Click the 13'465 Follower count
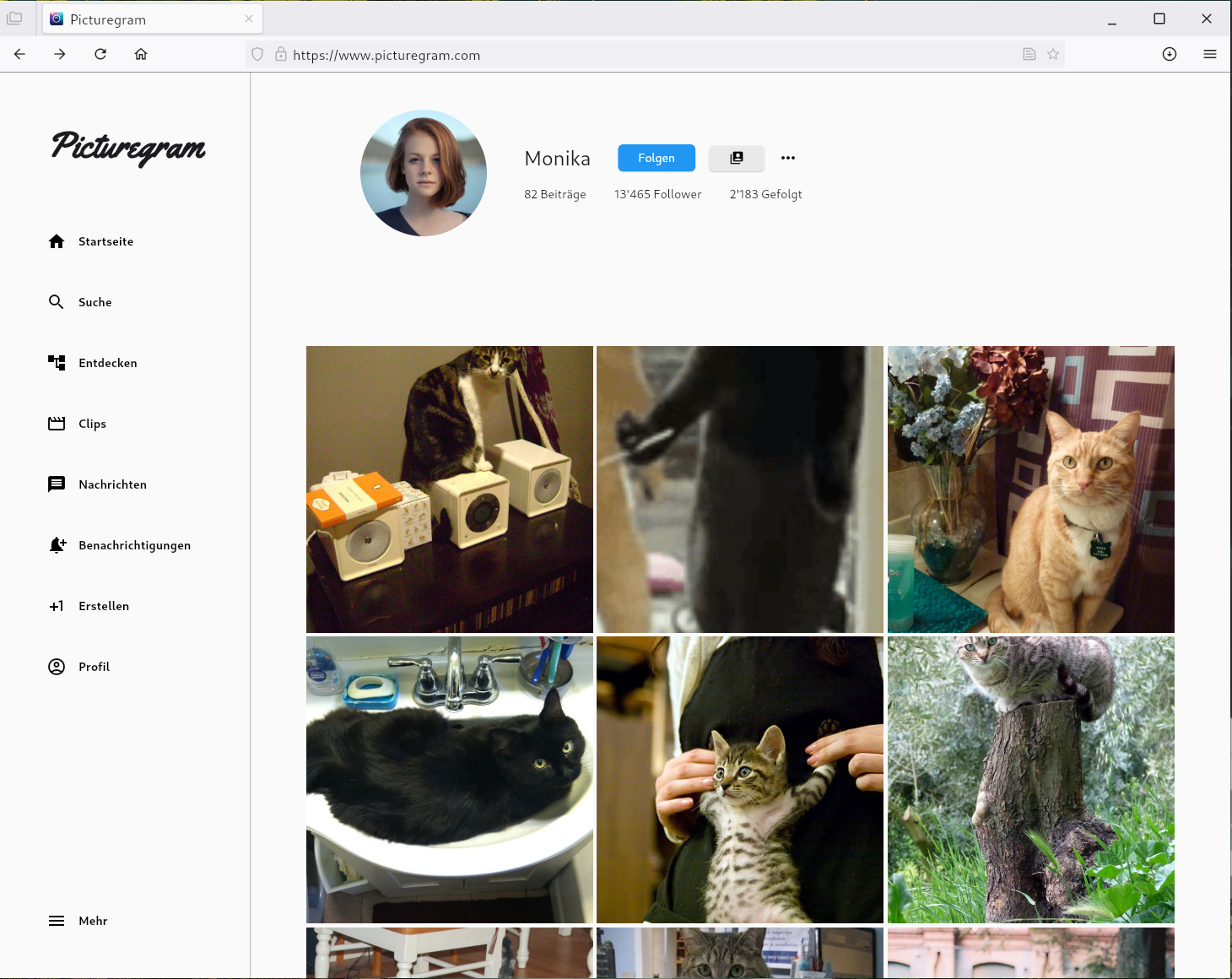This screenshot has height=979, width=1232. 657,194
